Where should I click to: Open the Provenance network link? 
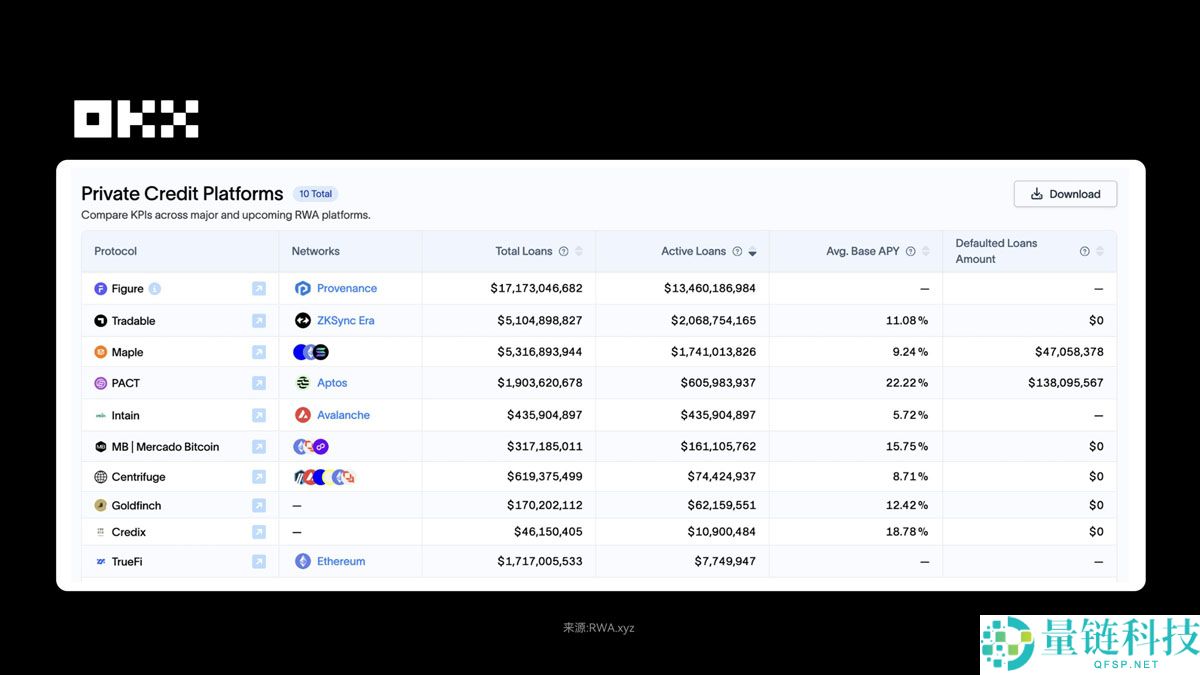[x=346, y=288]
